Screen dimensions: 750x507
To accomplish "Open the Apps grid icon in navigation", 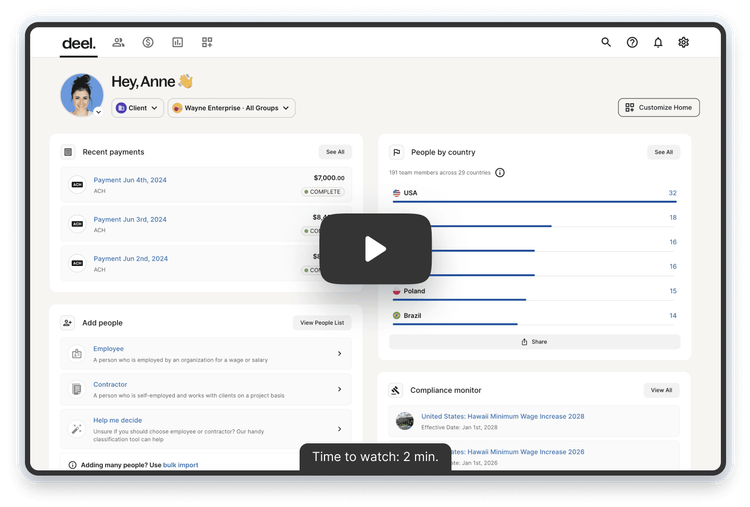I will click(x=207, y=43).
